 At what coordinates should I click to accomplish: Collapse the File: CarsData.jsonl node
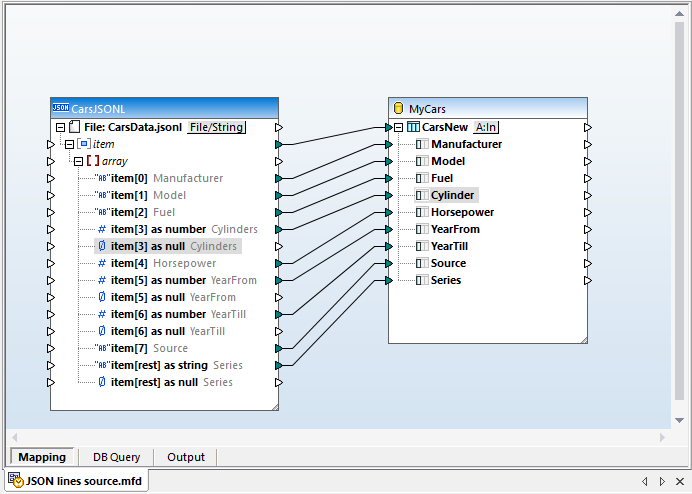[x=61, y=127]
